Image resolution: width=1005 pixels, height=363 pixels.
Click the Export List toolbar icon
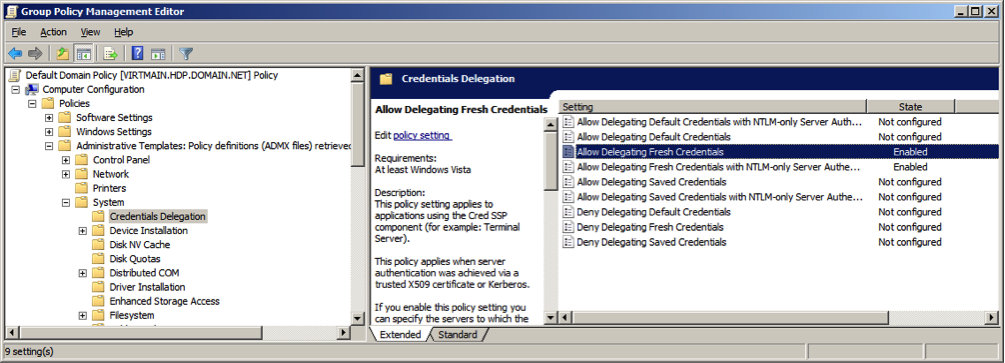click(110, 53)
